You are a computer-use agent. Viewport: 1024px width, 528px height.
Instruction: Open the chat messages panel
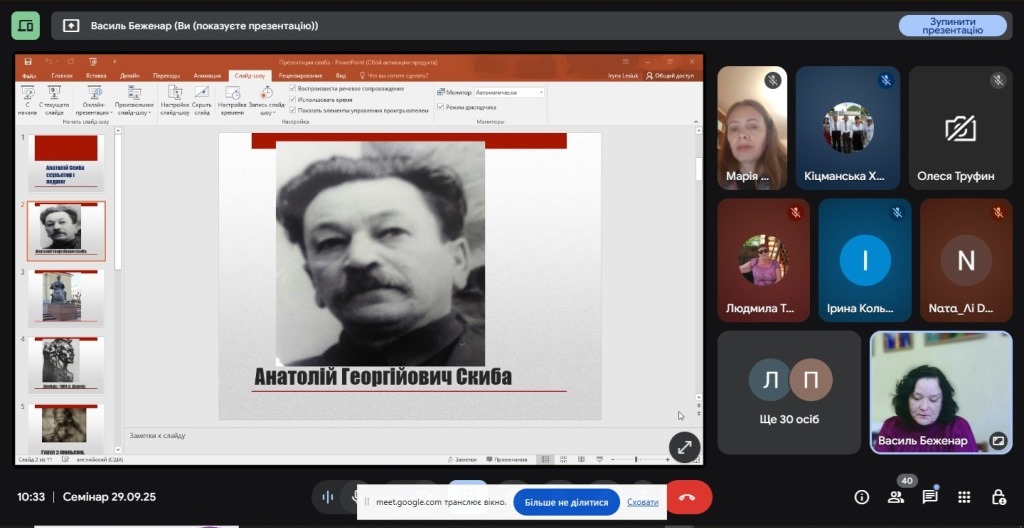click(929, 497)
